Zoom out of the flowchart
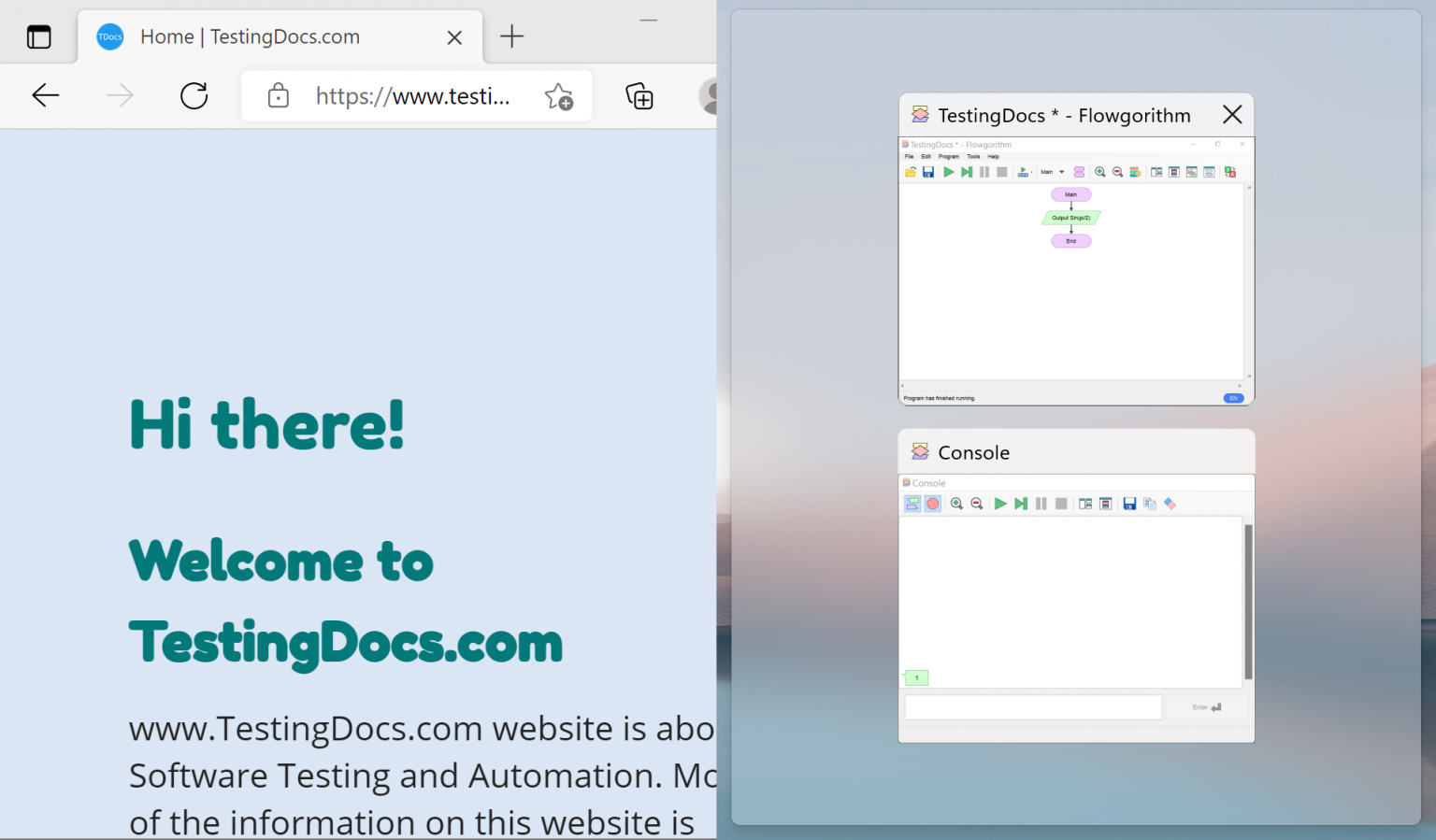1436x840 pixels. [1117, 172]
